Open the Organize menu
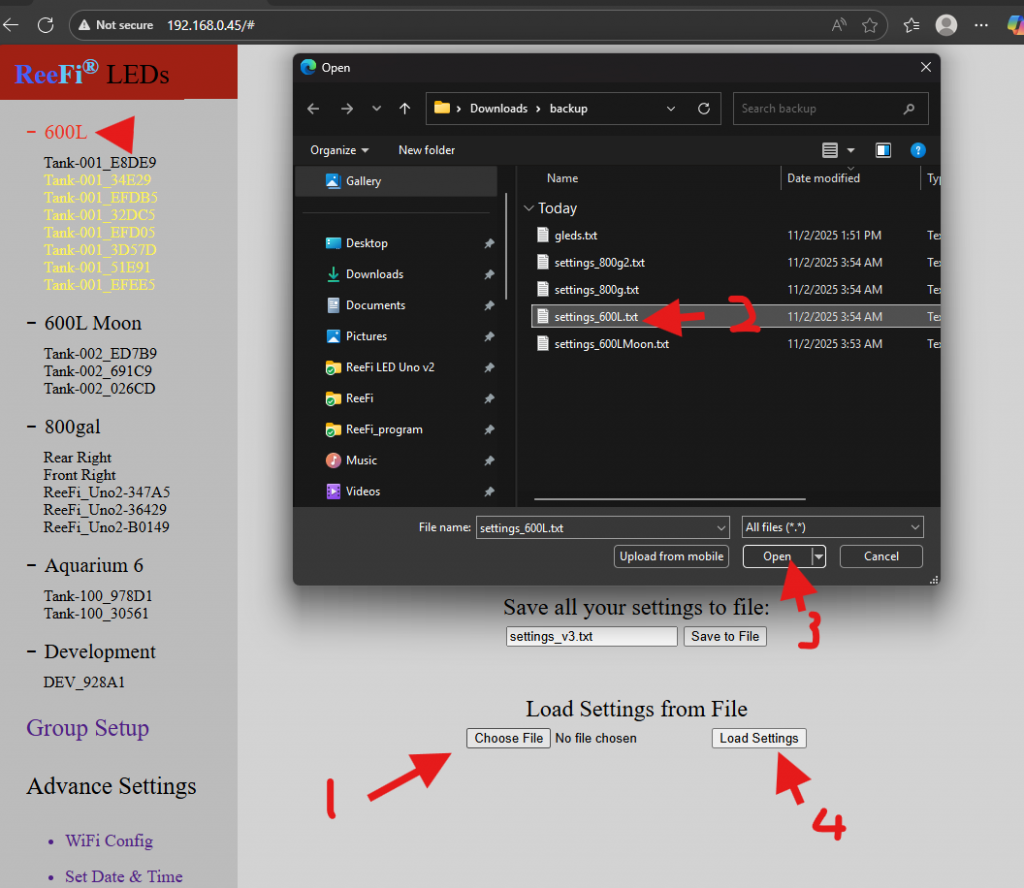Screen dimensions: 1024x888 [339, 150]
